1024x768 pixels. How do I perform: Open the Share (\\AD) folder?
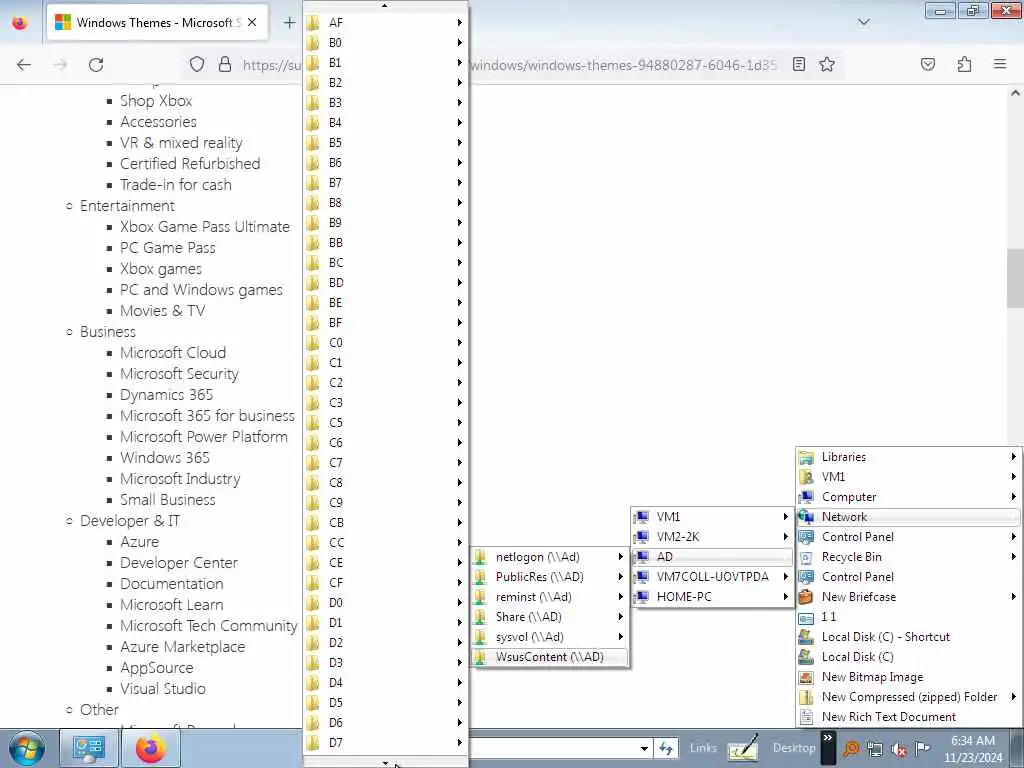(549, 617)
